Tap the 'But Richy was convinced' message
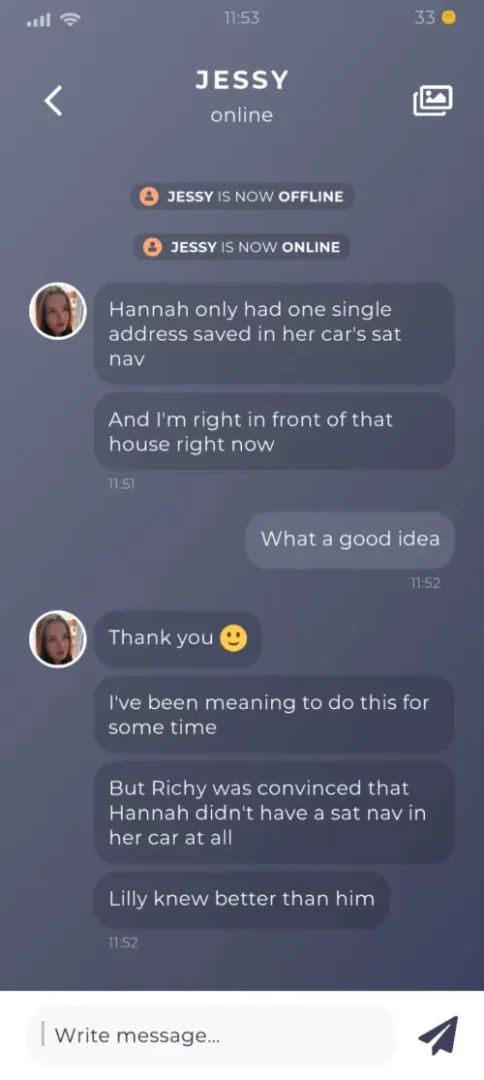The image size is (484, 1080). 274,812
